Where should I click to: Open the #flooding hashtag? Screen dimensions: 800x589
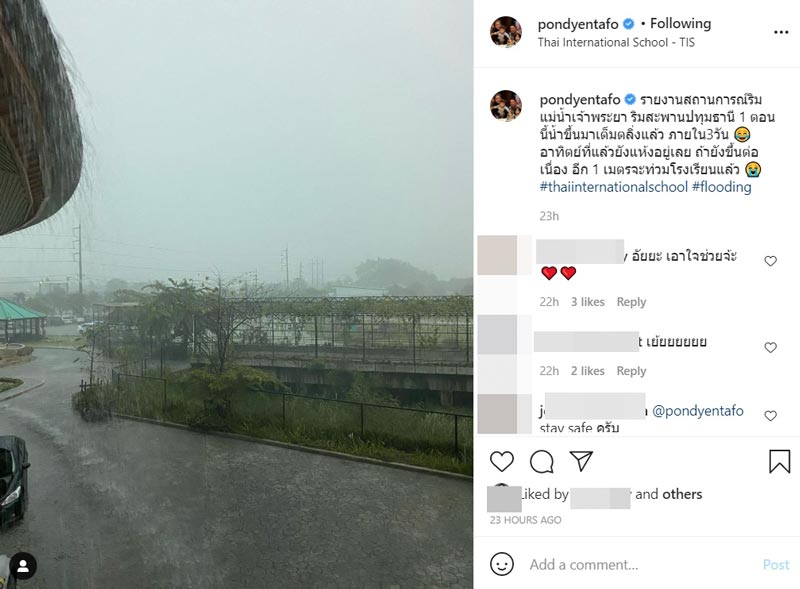(x=721, y=187)
